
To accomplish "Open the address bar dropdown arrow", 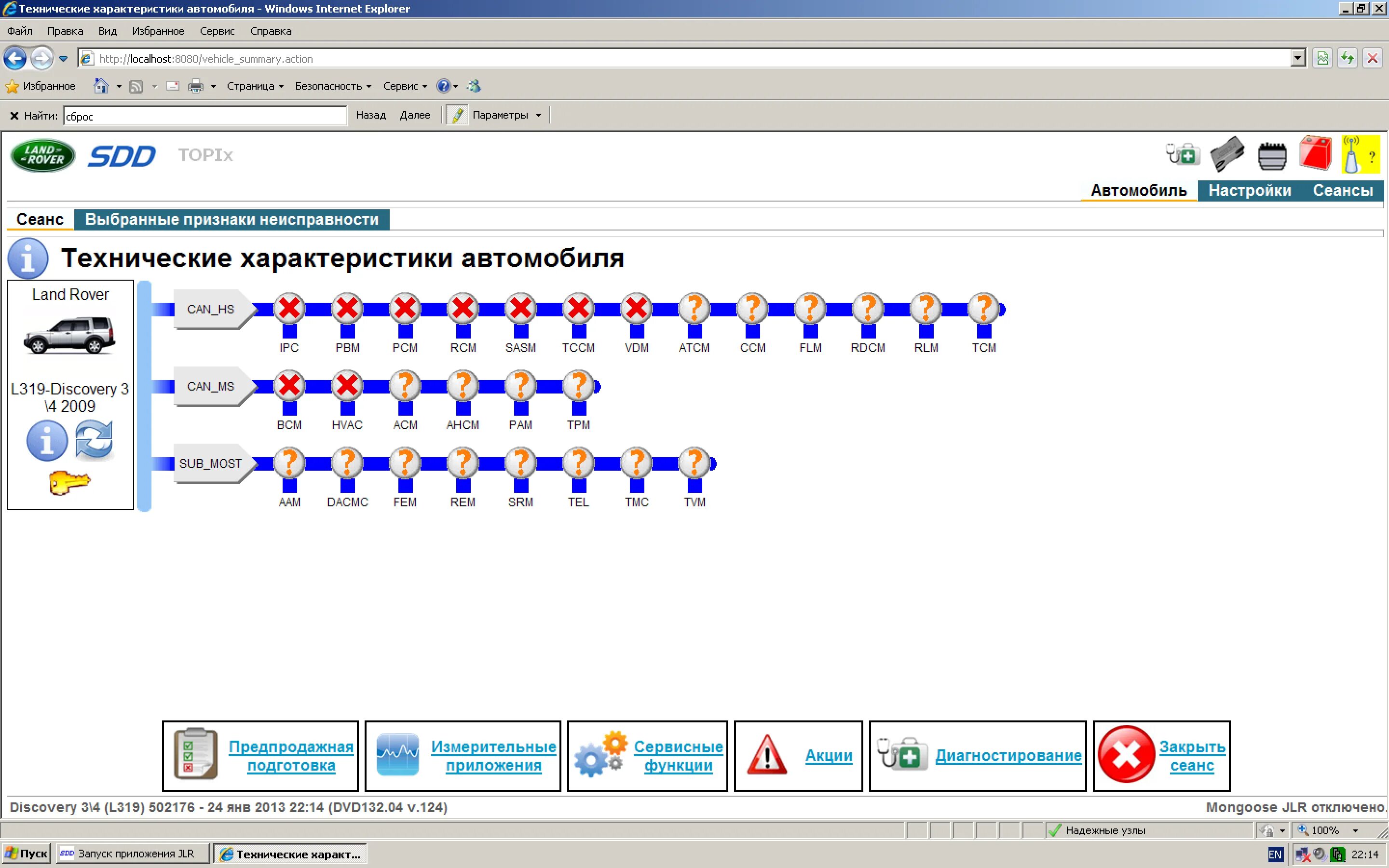I will coord(1298,58).
